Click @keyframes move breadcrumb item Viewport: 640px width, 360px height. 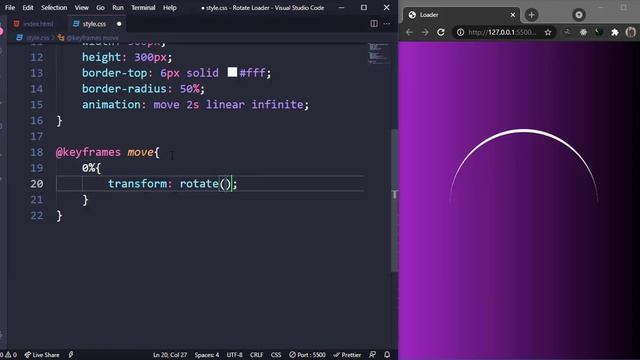tap(92, 38)
